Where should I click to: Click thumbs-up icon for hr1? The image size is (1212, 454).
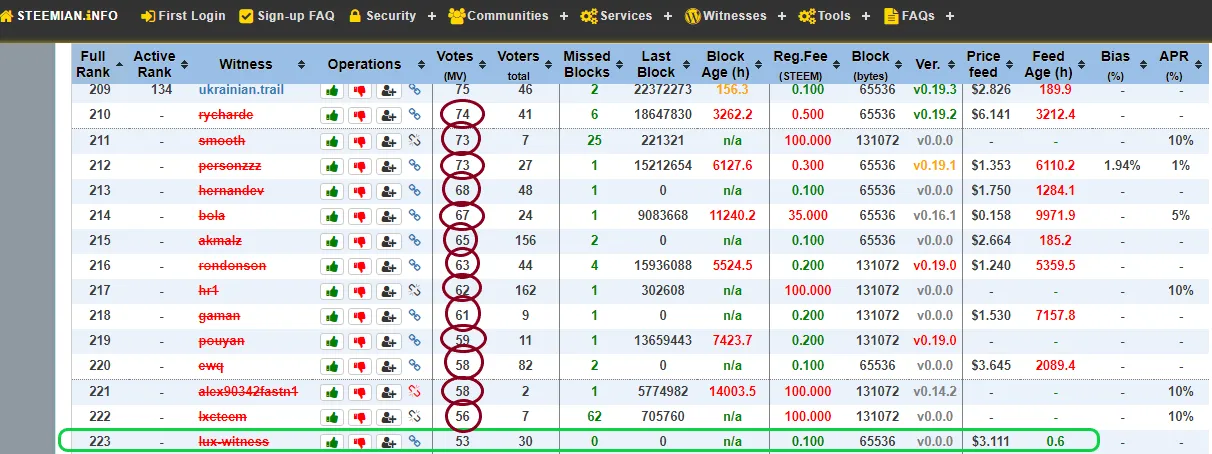tap(330, 291)
